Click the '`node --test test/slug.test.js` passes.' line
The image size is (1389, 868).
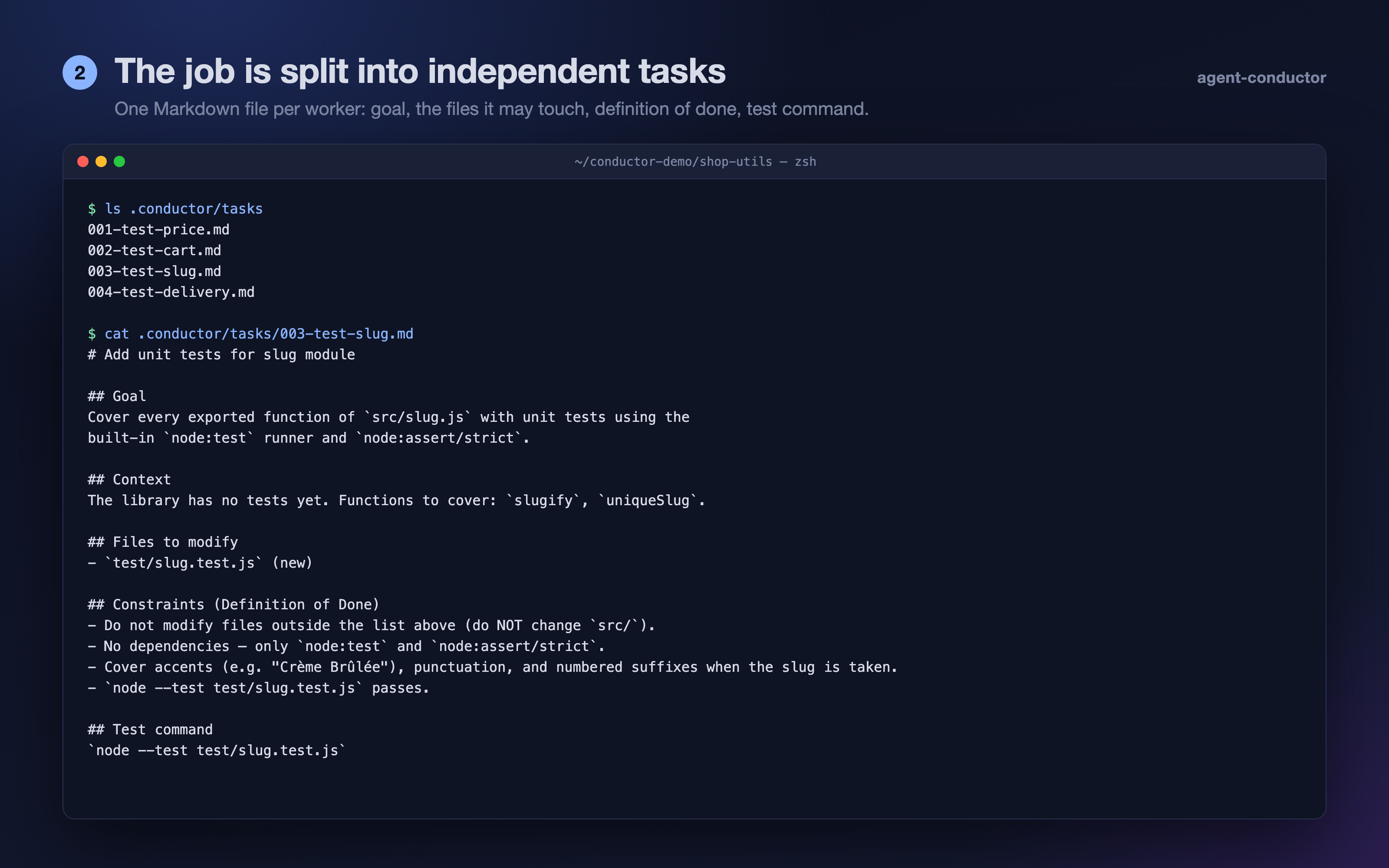pyautogui.click(x=259, y=688)
